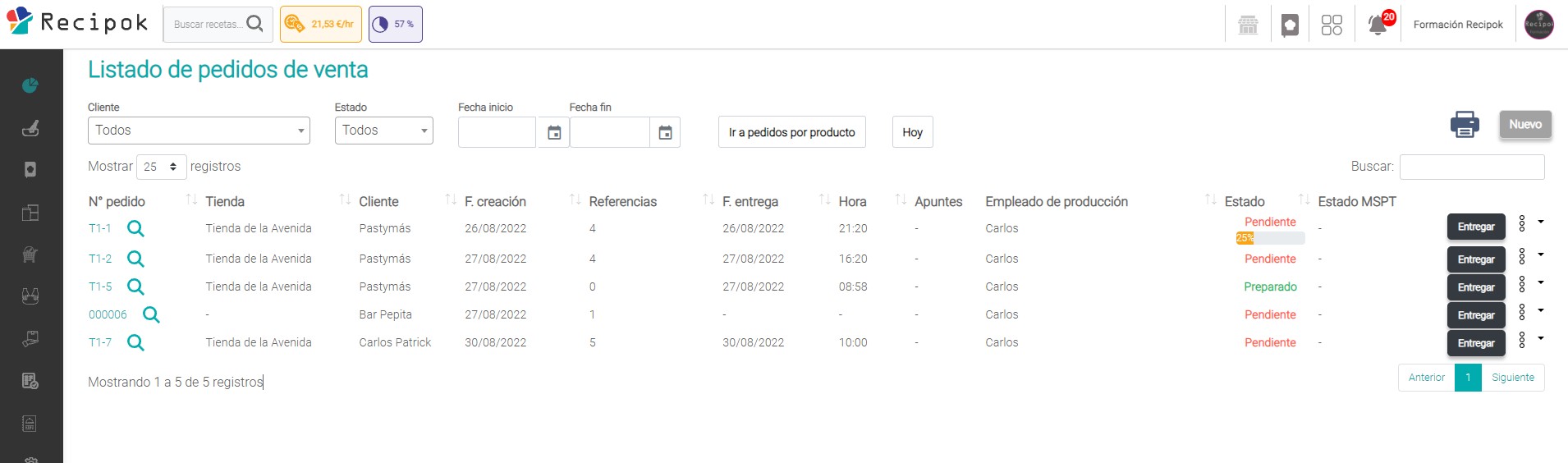View details magnifier for order T1-5
The width and height of the screenshot is (1568, 463).
pyautogui.click(x=135, y=287)
